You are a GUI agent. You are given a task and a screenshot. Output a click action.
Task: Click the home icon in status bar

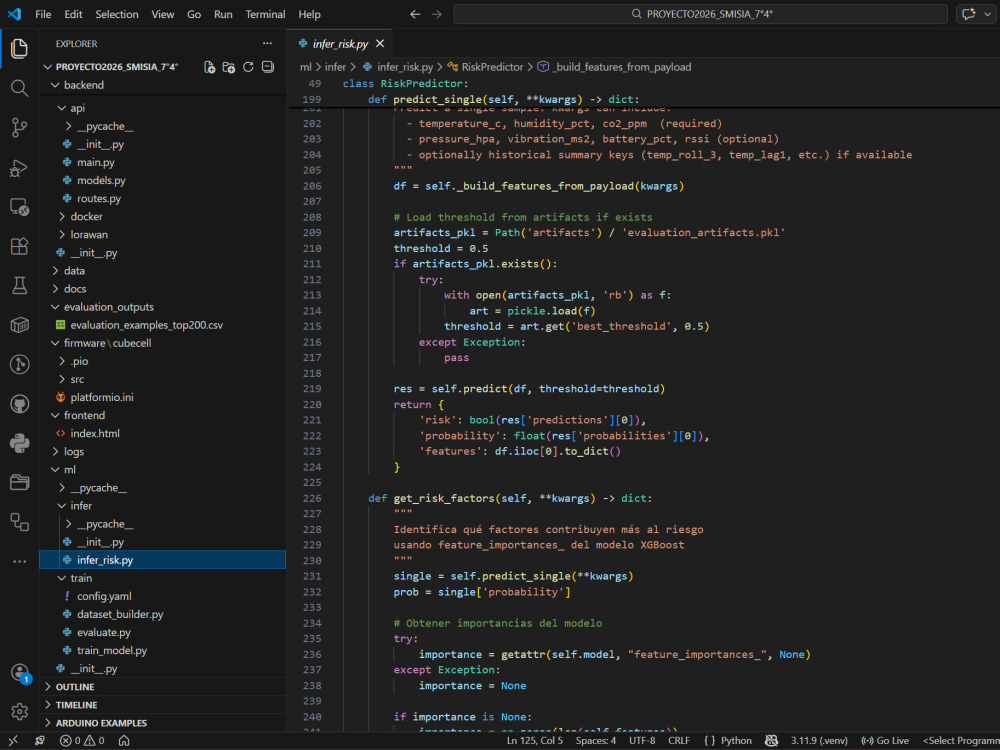(124, 740)
